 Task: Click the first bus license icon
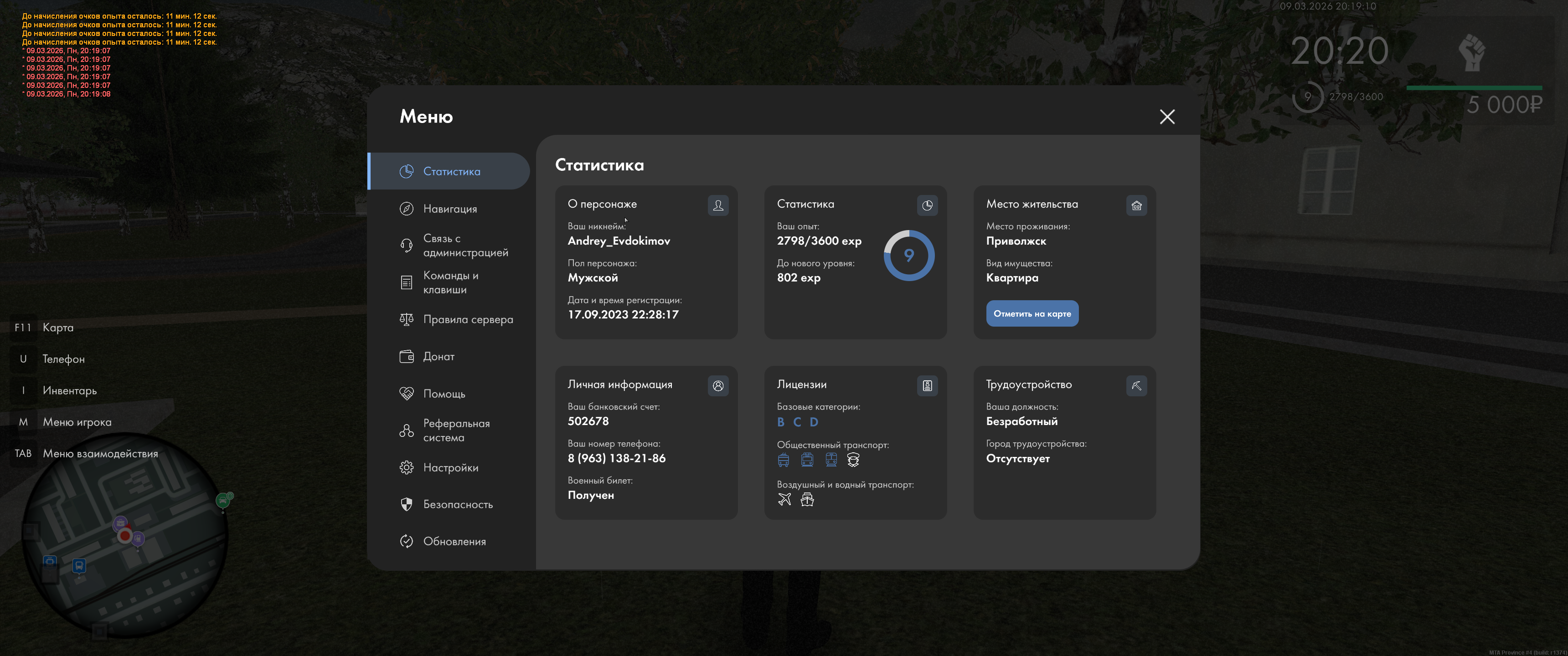pos(784,460)
